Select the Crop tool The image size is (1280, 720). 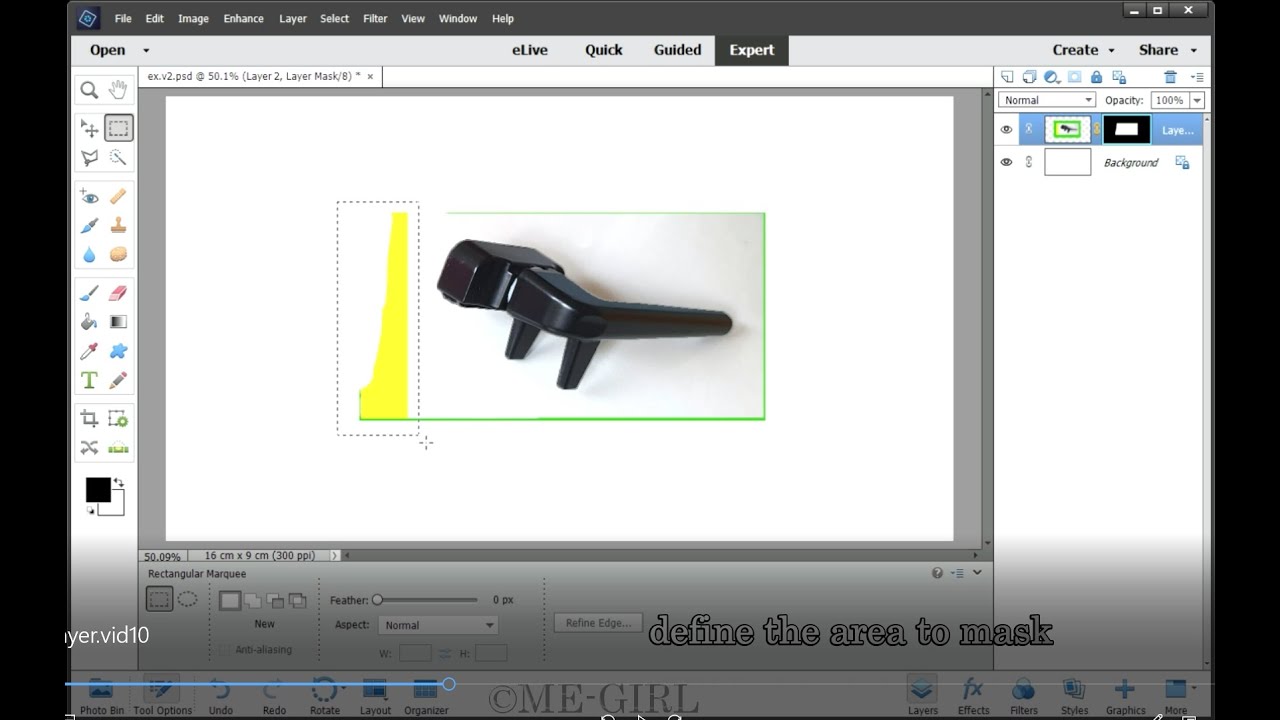click(89, 419)
